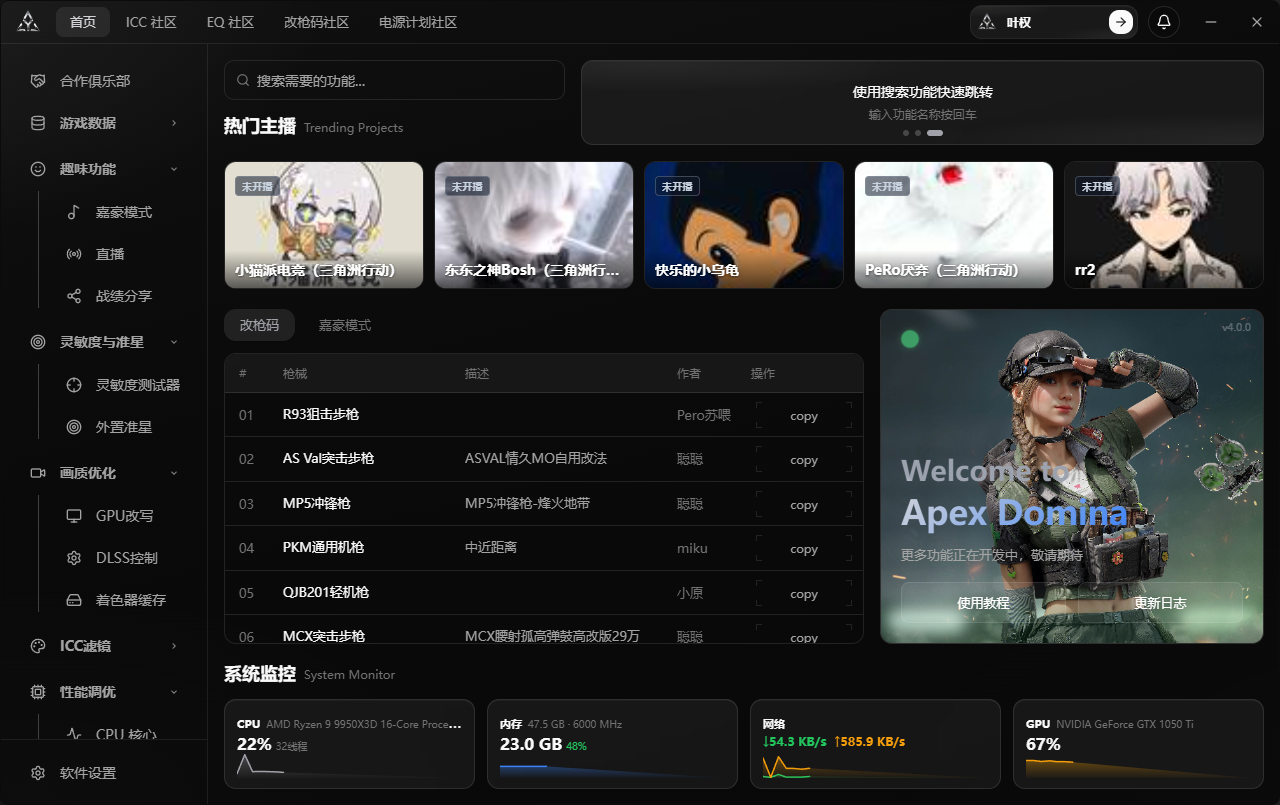Click the music note icon for 嘉豪模式
This screenshot has height=805, width=1280.
73,212
